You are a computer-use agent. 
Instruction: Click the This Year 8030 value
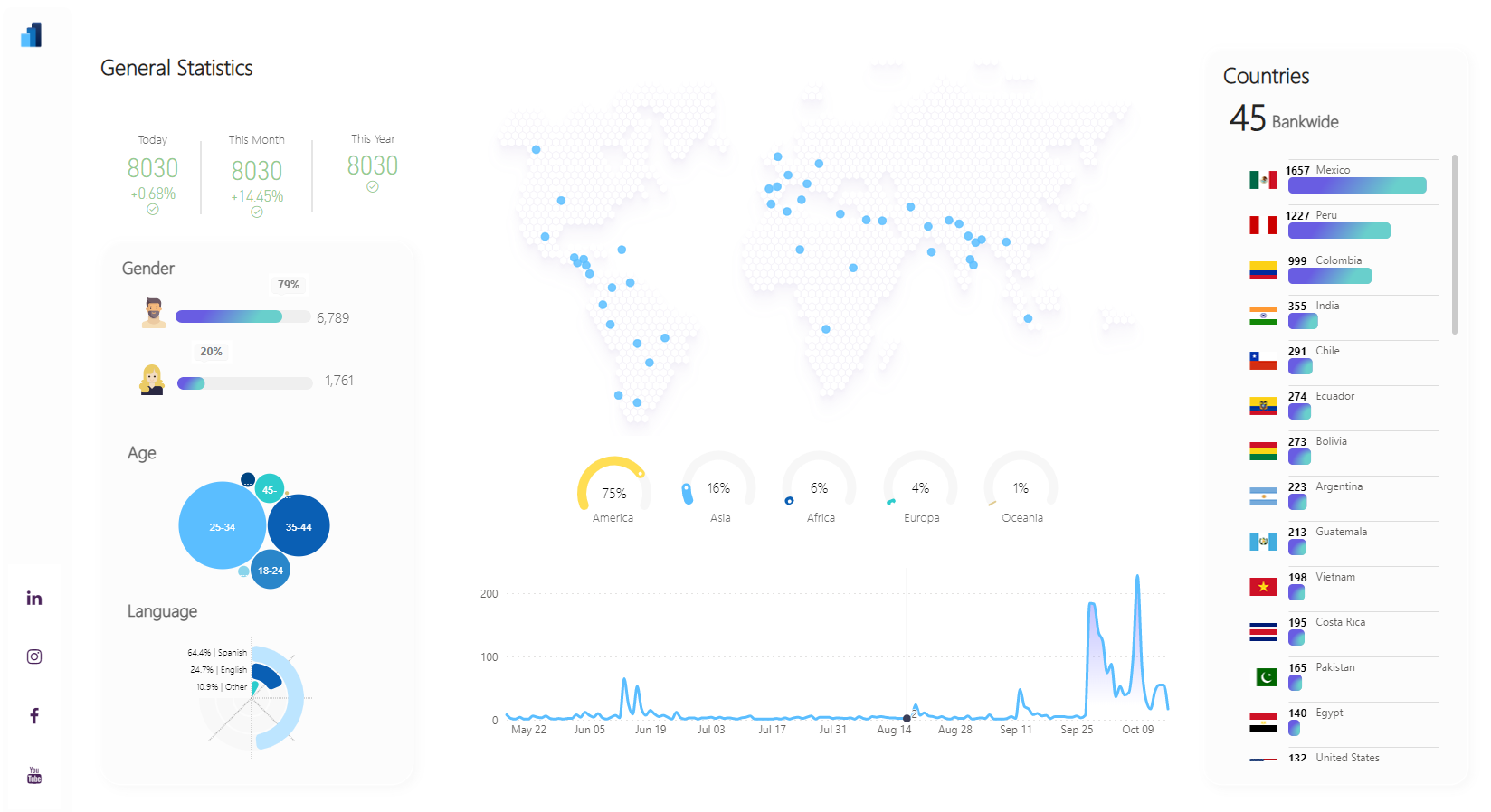373,165
